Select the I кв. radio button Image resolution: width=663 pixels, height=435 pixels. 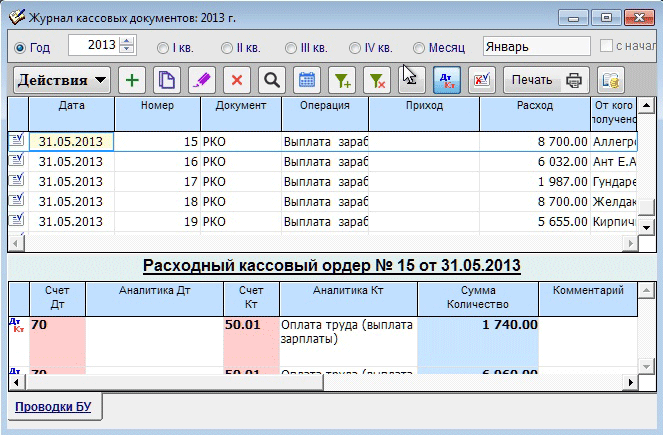point(163,48)
